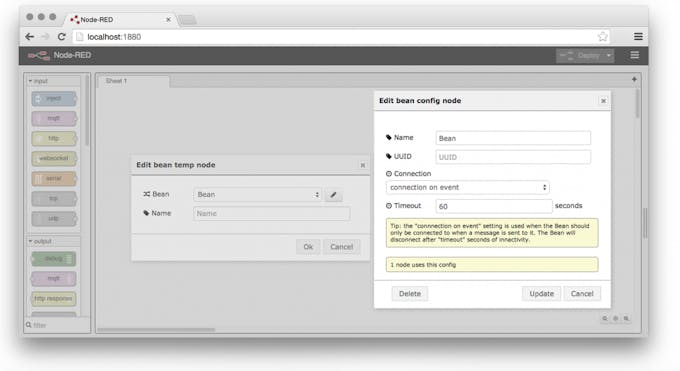Open a new browser tab
The height and width of the screenshot is (371, 680).
point(187,20)
